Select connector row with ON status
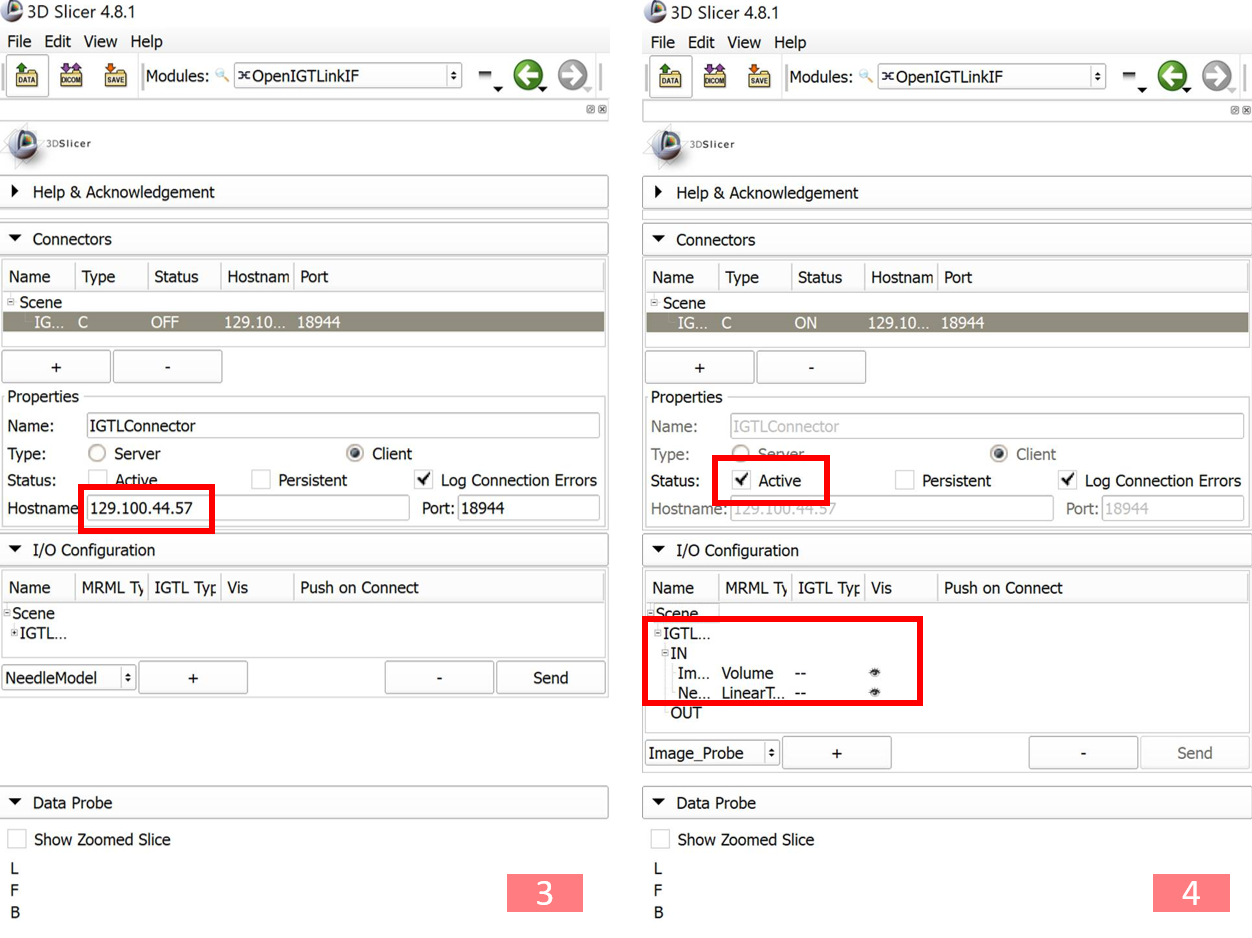The image size is (1252, 938). [x=947, y=323]
